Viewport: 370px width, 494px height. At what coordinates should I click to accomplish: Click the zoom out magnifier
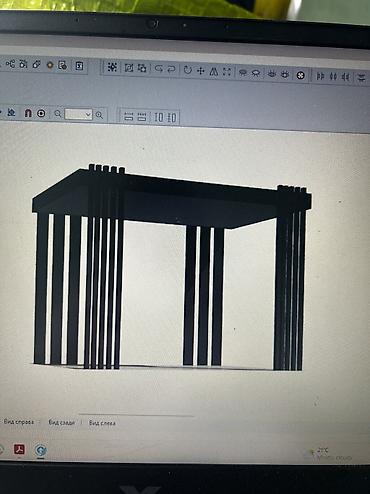pyautogui.click(x=58, y=114)
